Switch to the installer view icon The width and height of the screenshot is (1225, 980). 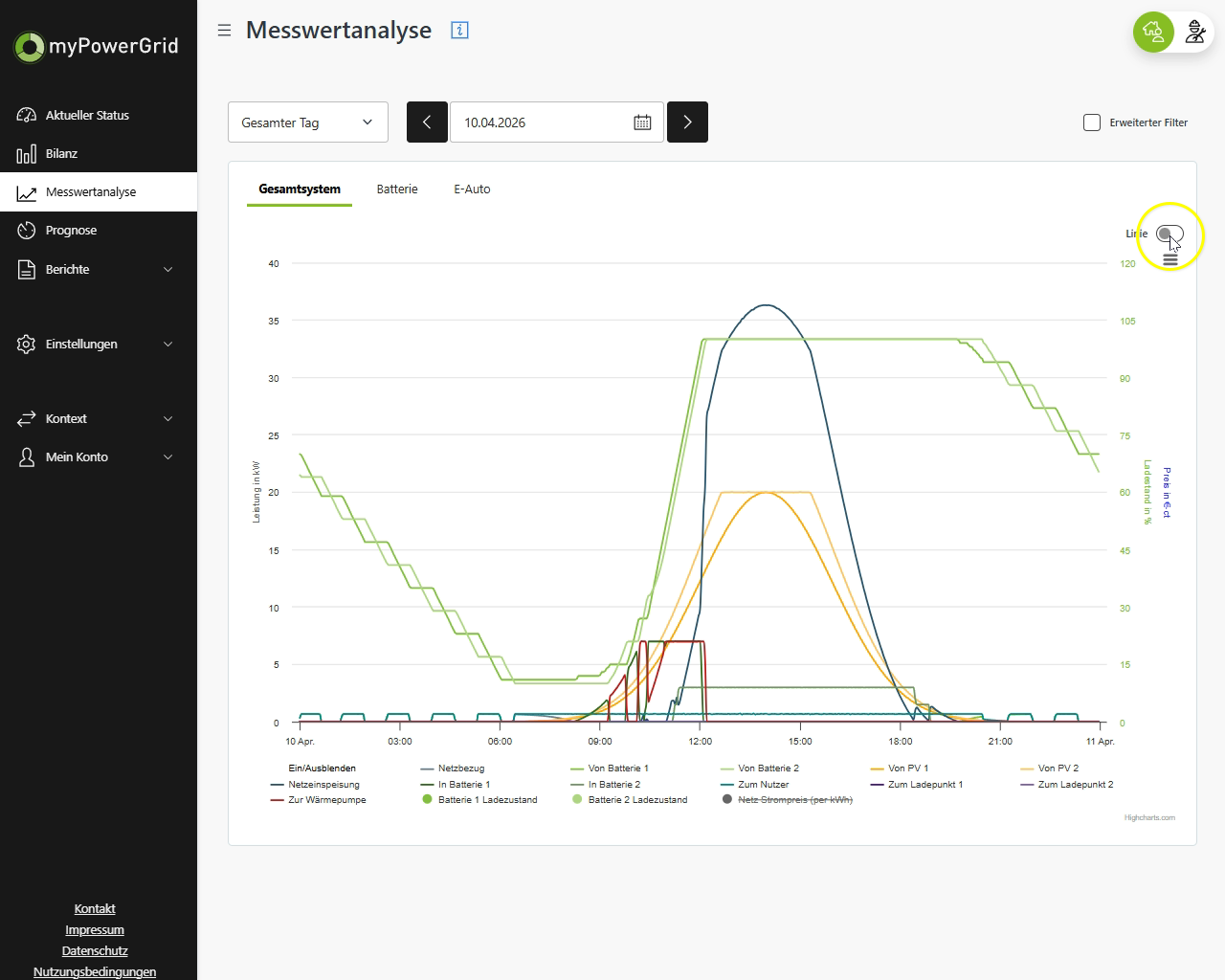[x=1194, y=33]
